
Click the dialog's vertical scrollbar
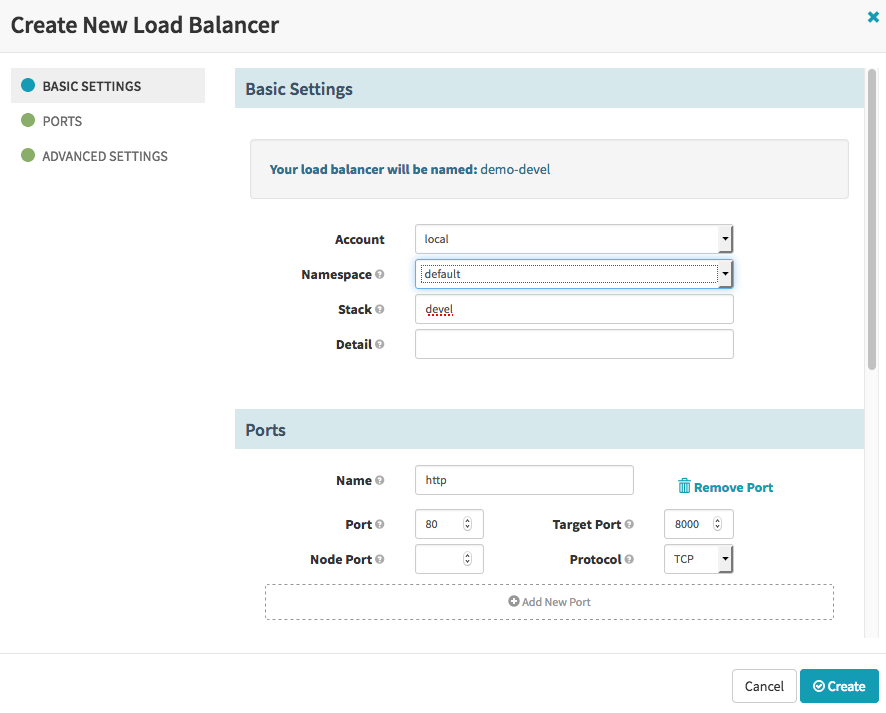(872, 219)
